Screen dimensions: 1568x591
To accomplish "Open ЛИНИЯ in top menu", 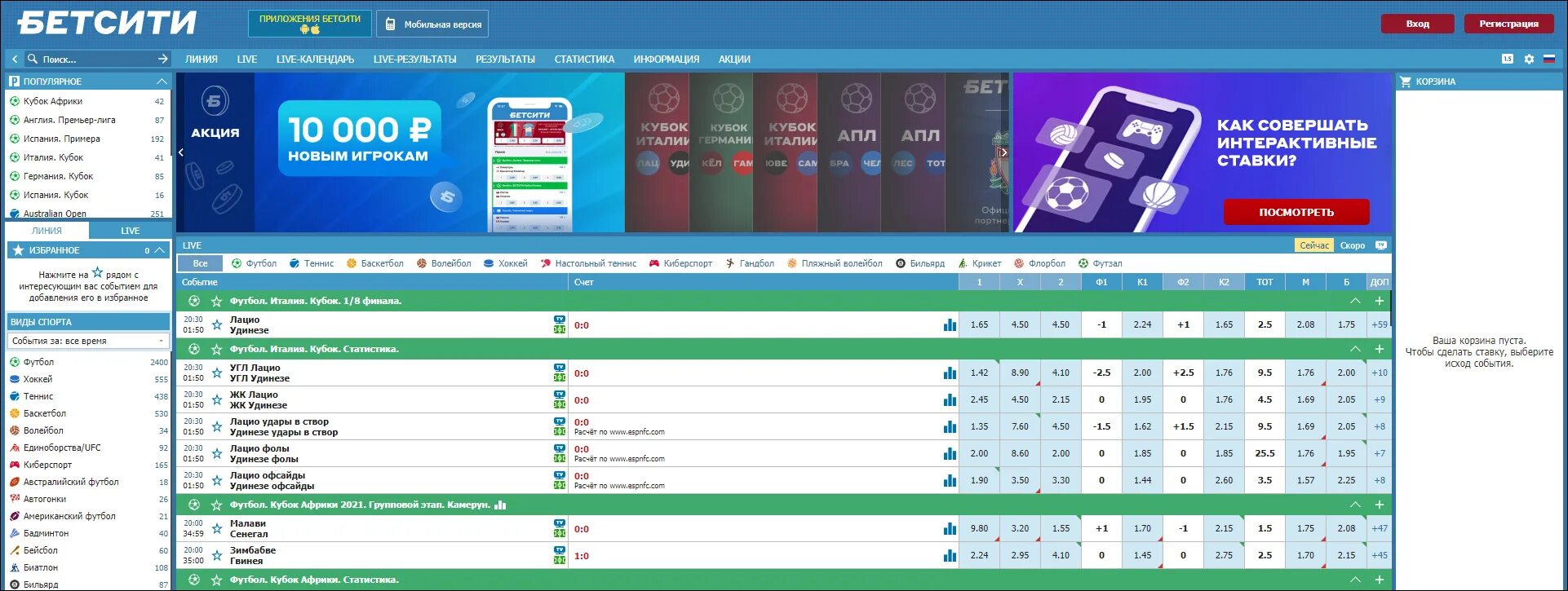I will [x=201, y=59].
